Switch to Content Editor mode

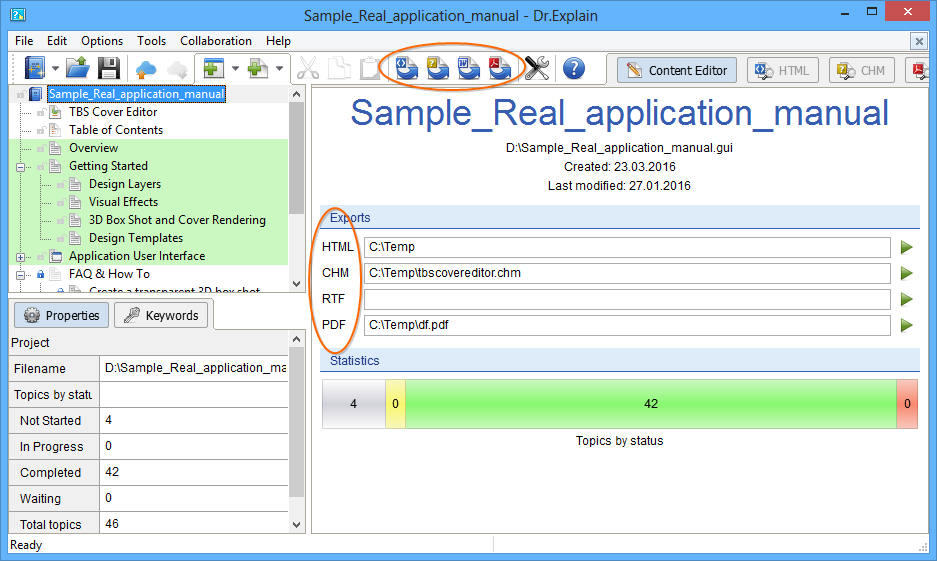point(676,70)
